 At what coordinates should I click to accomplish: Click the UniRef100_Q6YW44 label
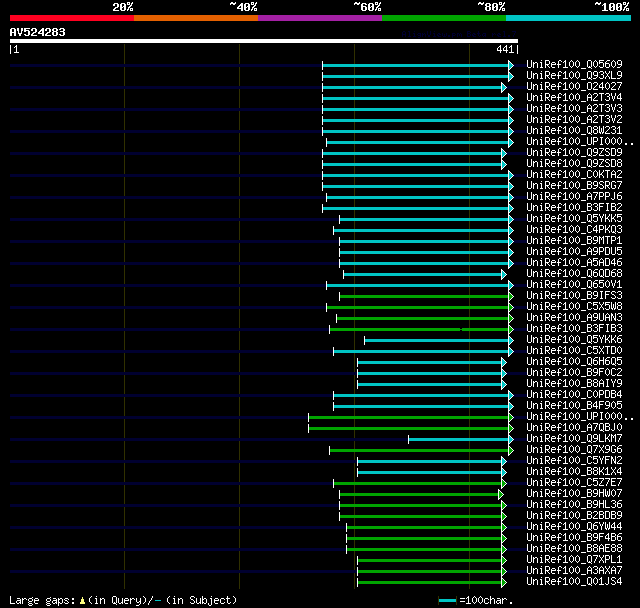[574, 527]
